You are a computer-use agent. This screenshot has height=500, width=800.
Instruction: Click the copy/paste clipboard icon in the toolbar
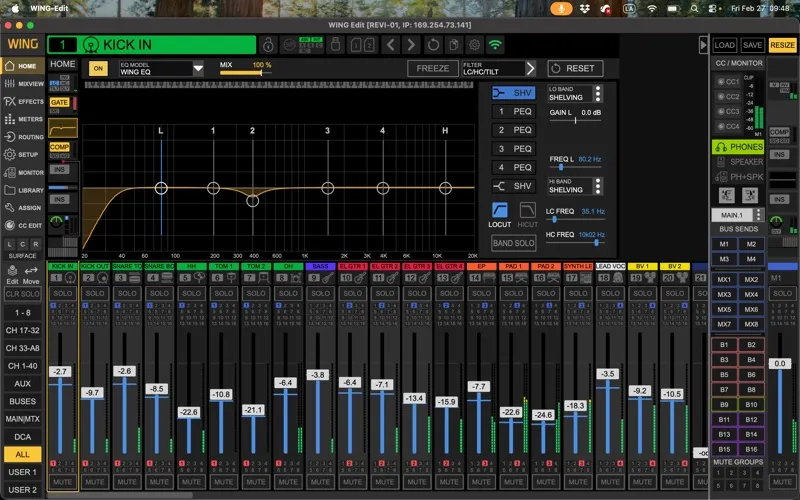pyautogui.click(x=454, y=45)
